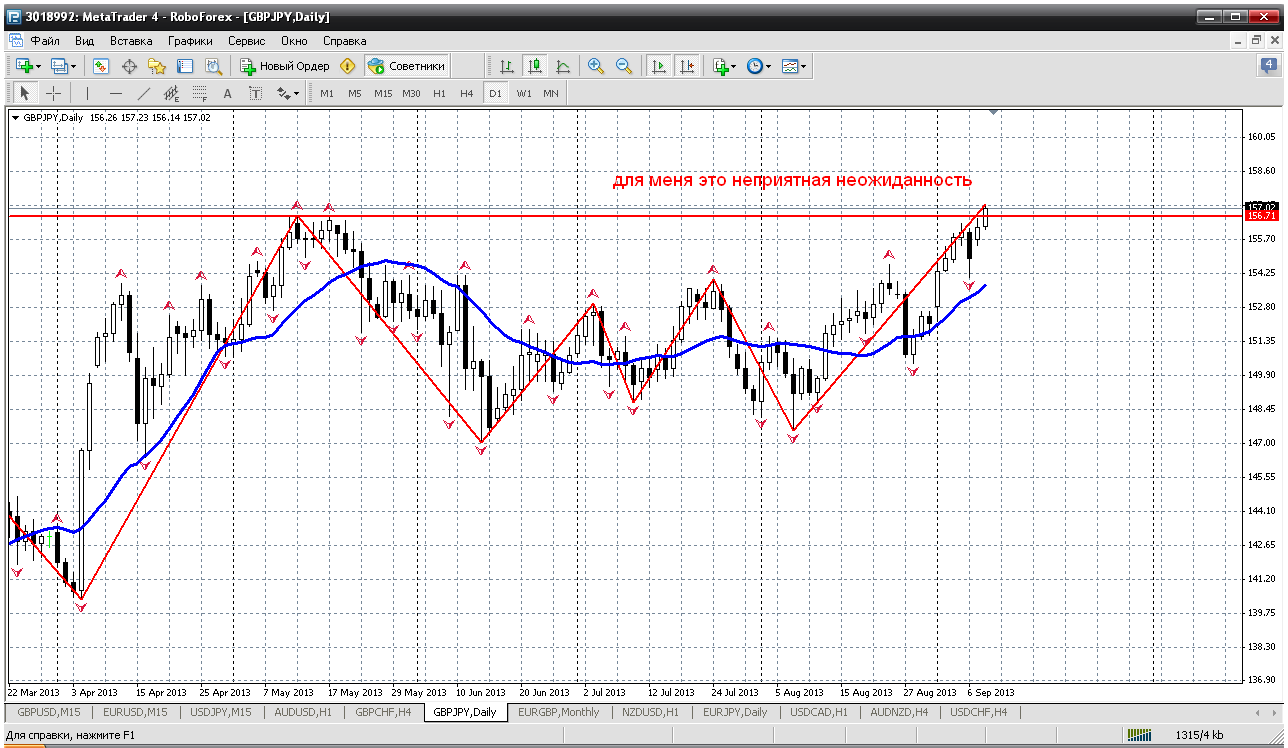
Task: Open the Сервис menu
Action: [x=247, y=41]
